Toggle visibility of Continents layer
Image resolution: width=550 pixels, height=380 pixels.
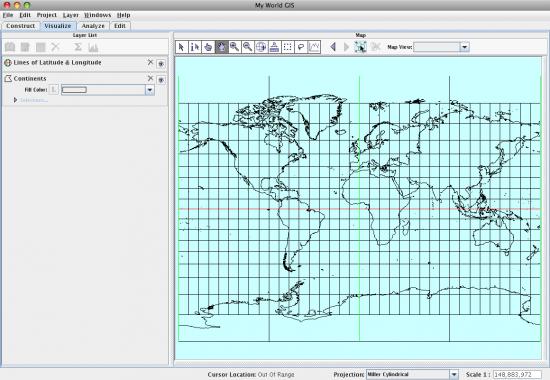pyautogui.click(x=161, y=80)
